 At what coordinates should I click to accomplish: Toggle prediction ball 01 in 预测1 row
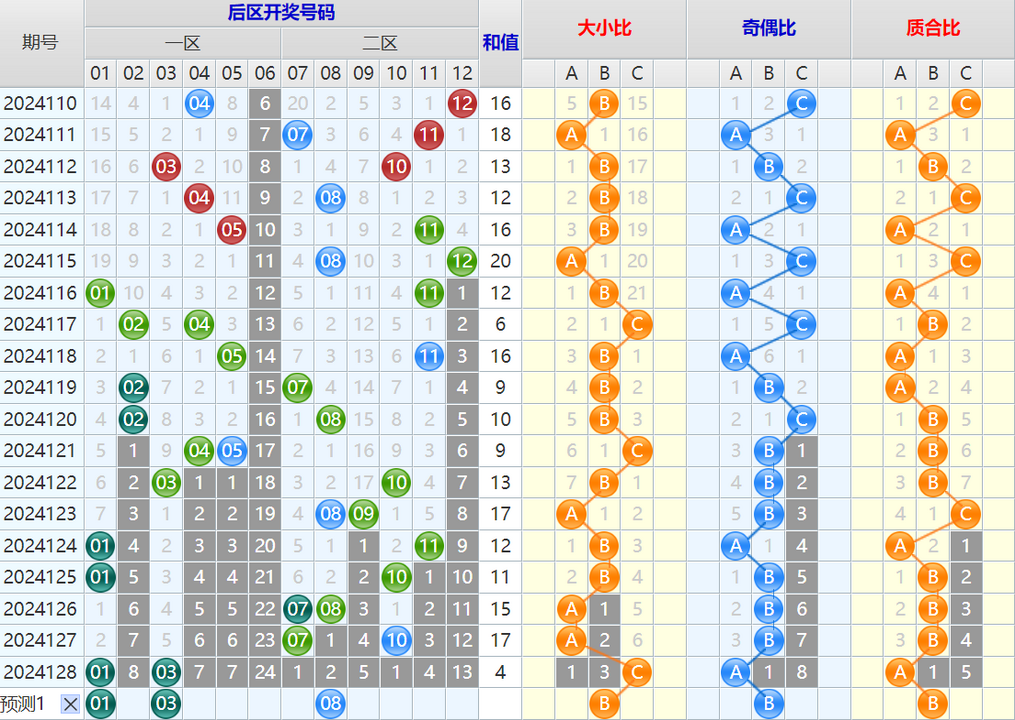[100, 704]
